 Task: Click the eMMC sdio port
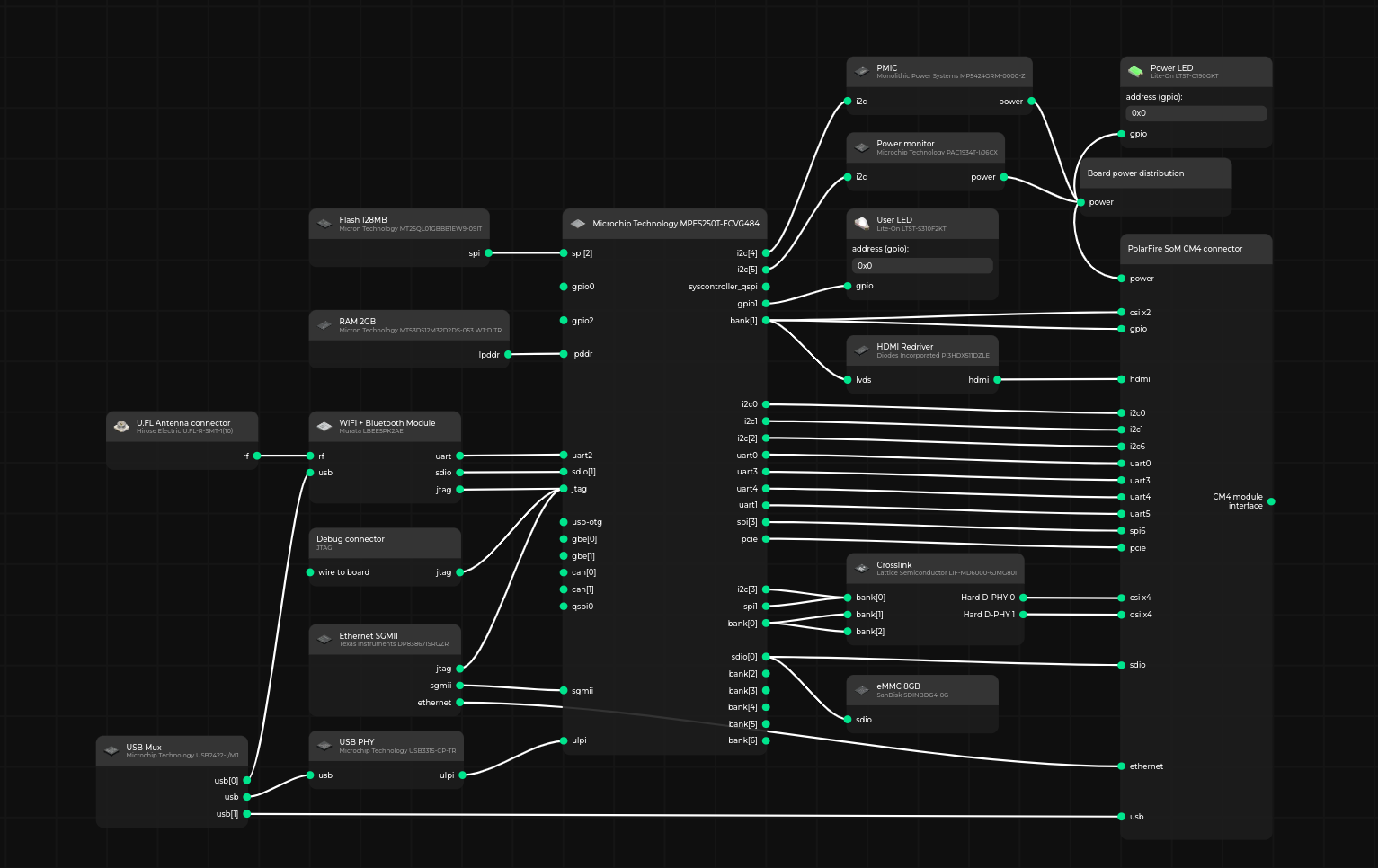[x=847, y=720]
